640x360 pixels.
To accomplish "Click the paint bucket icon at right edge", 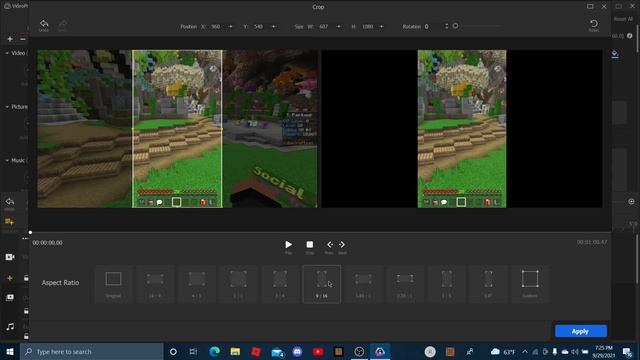I will coord(615,54).
